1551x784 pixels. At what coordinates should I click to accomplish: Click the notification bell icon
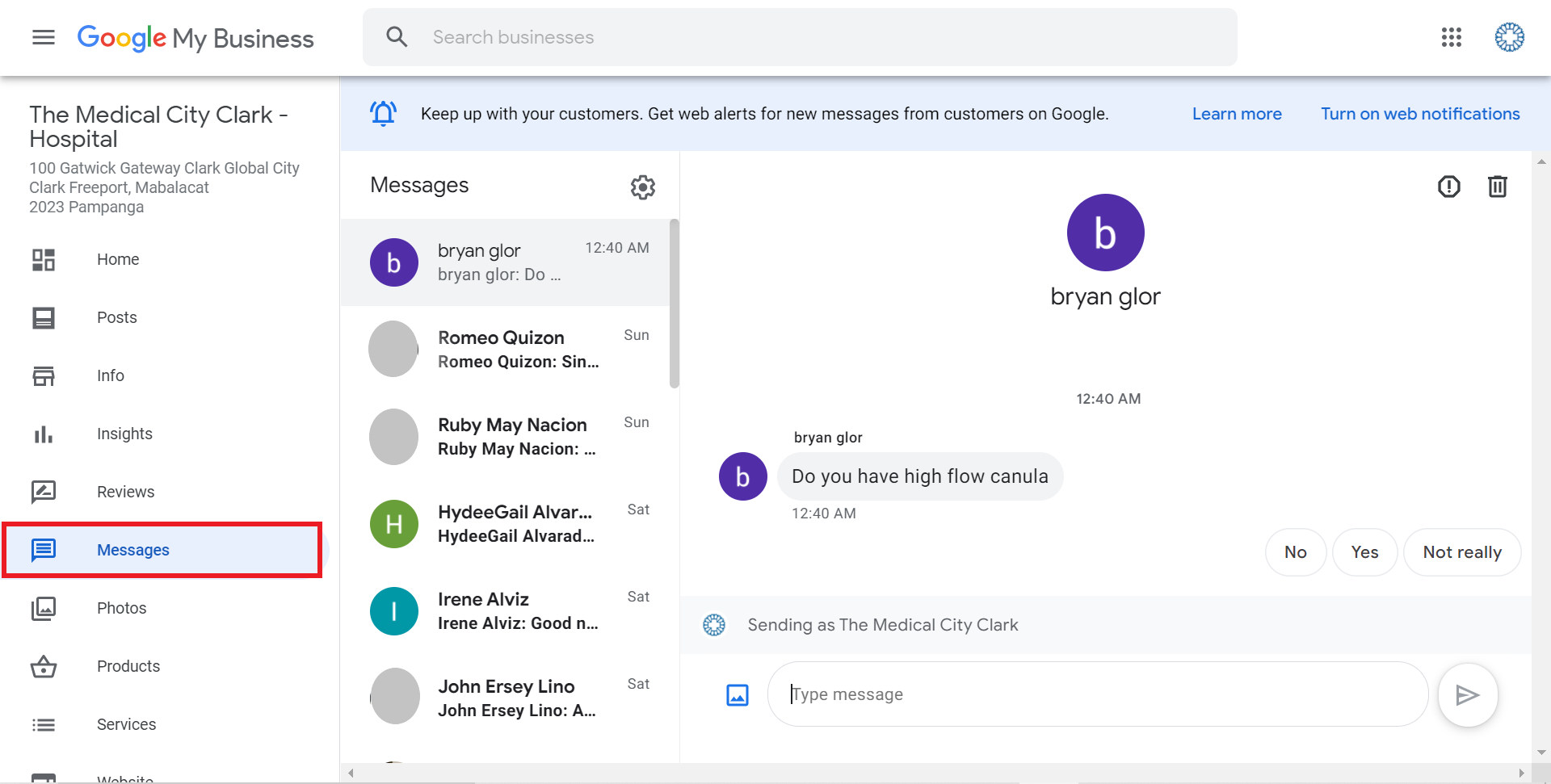click(384, 114)
